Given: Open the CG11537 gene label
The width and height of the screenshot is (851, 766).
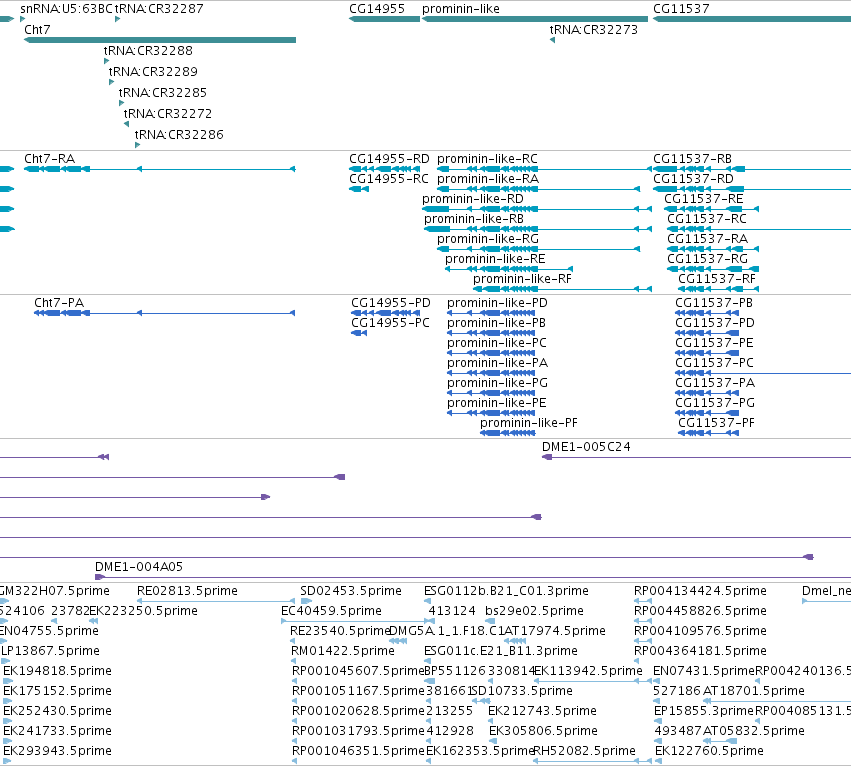Looking at the screenshot, I should click(681, 9).
